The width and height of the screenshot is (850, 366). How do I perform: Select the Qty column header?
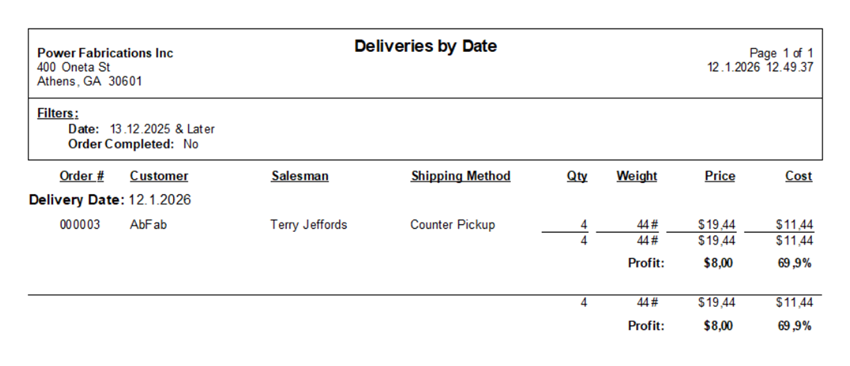[577, 176]
